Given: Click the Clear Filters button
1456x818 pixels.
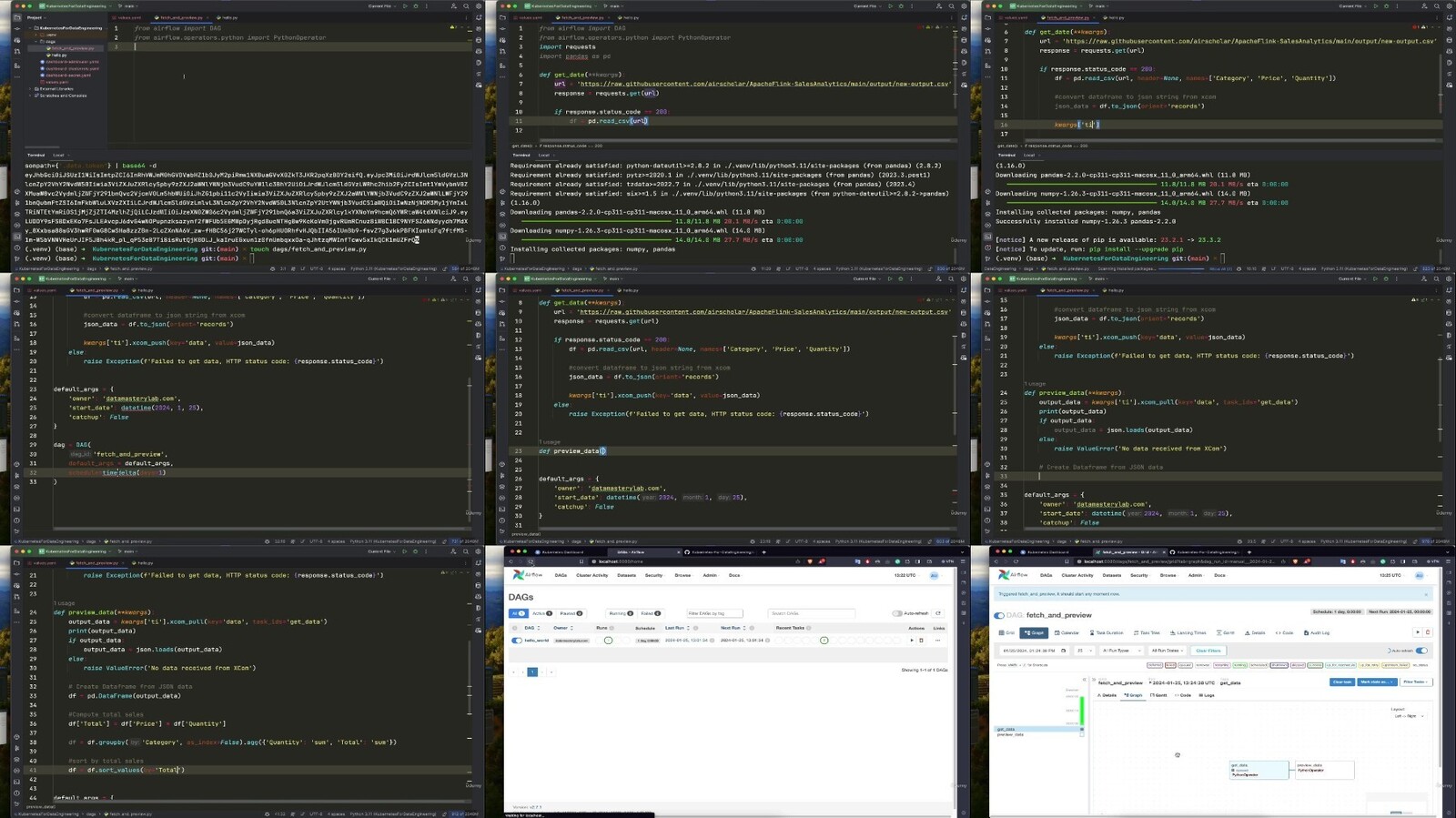Looking at the screenshot, I should pyautogui.click(x=1208, y=651).
